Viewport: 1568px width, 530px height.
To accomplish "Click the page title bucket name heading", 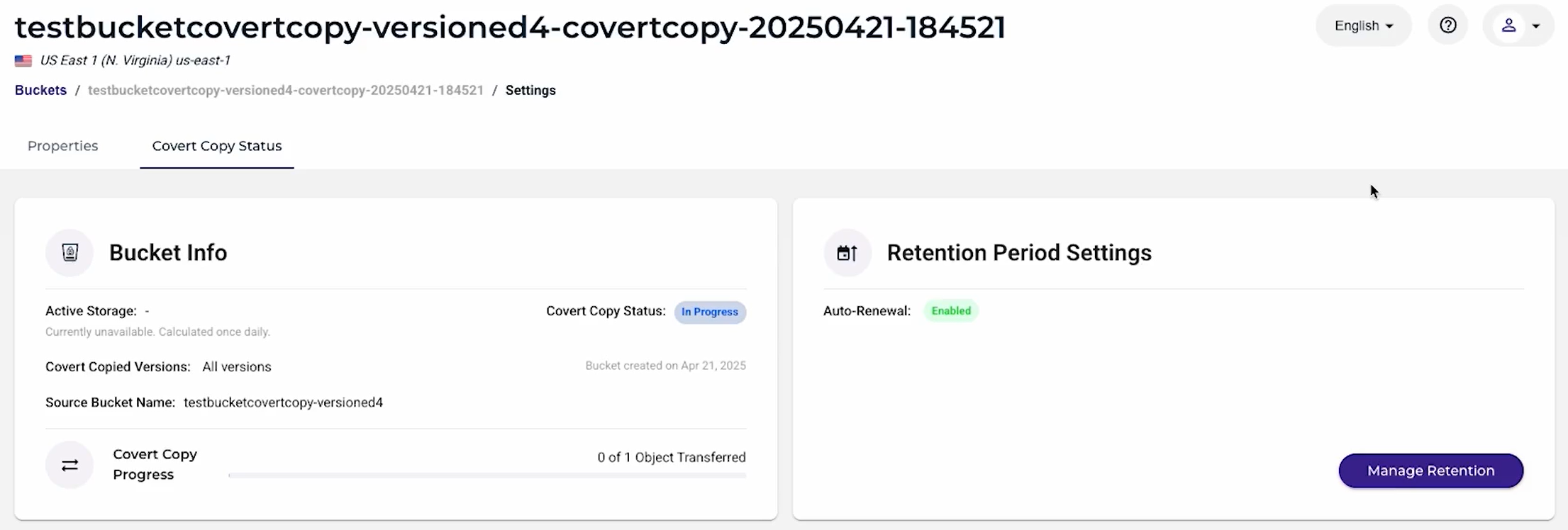I will (x=510, y=28).
